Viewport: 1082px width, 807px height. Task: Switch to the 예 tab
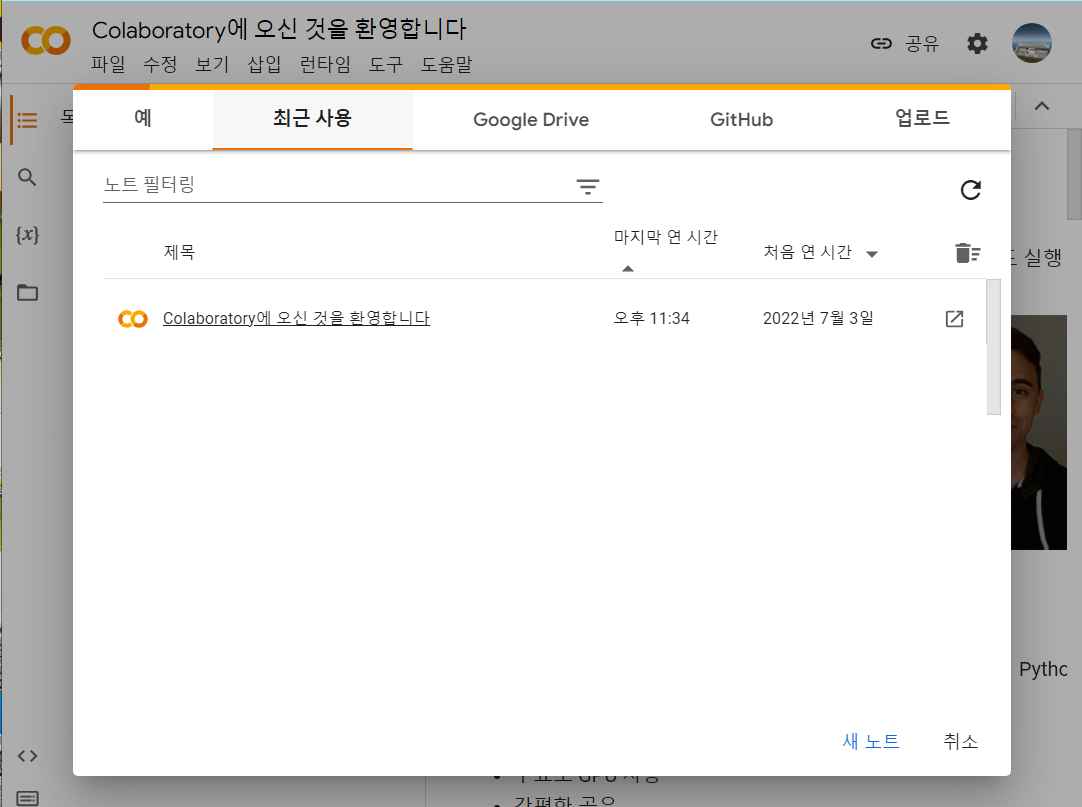click(x=143, y=118)
